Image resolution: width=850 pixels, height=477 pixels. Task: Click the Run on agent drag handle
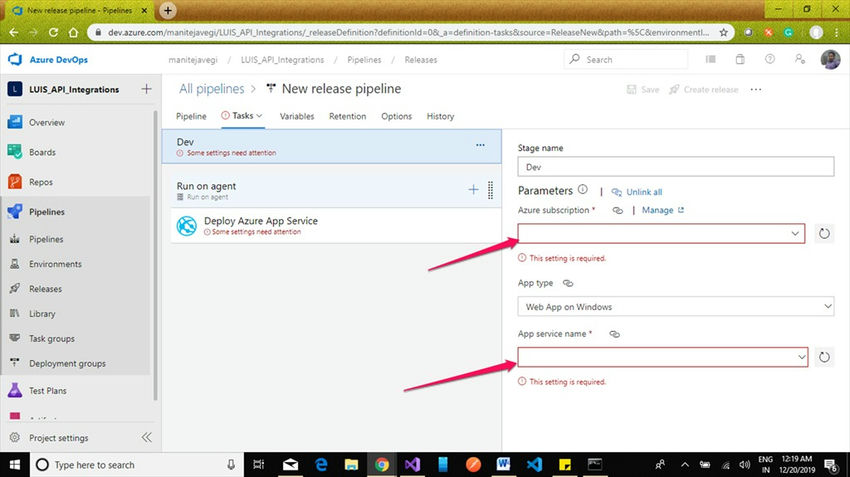point(491,190)
